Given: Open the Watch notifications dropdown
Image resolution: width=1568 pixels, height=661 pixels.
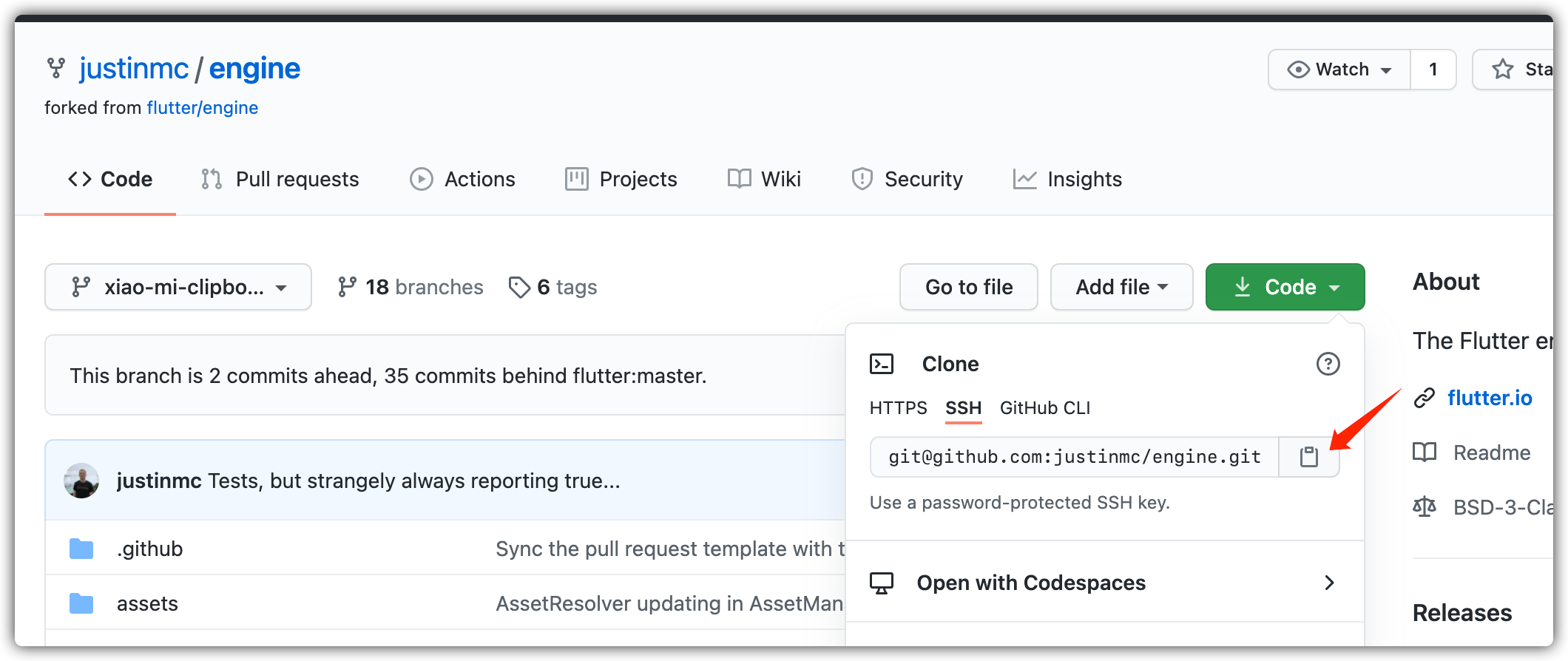Looking at the screenshot, I should [1339, 70].
